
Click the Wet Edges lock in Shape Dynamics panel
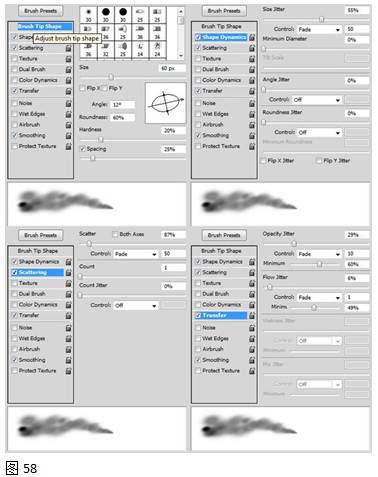click(x=252, y=114)
